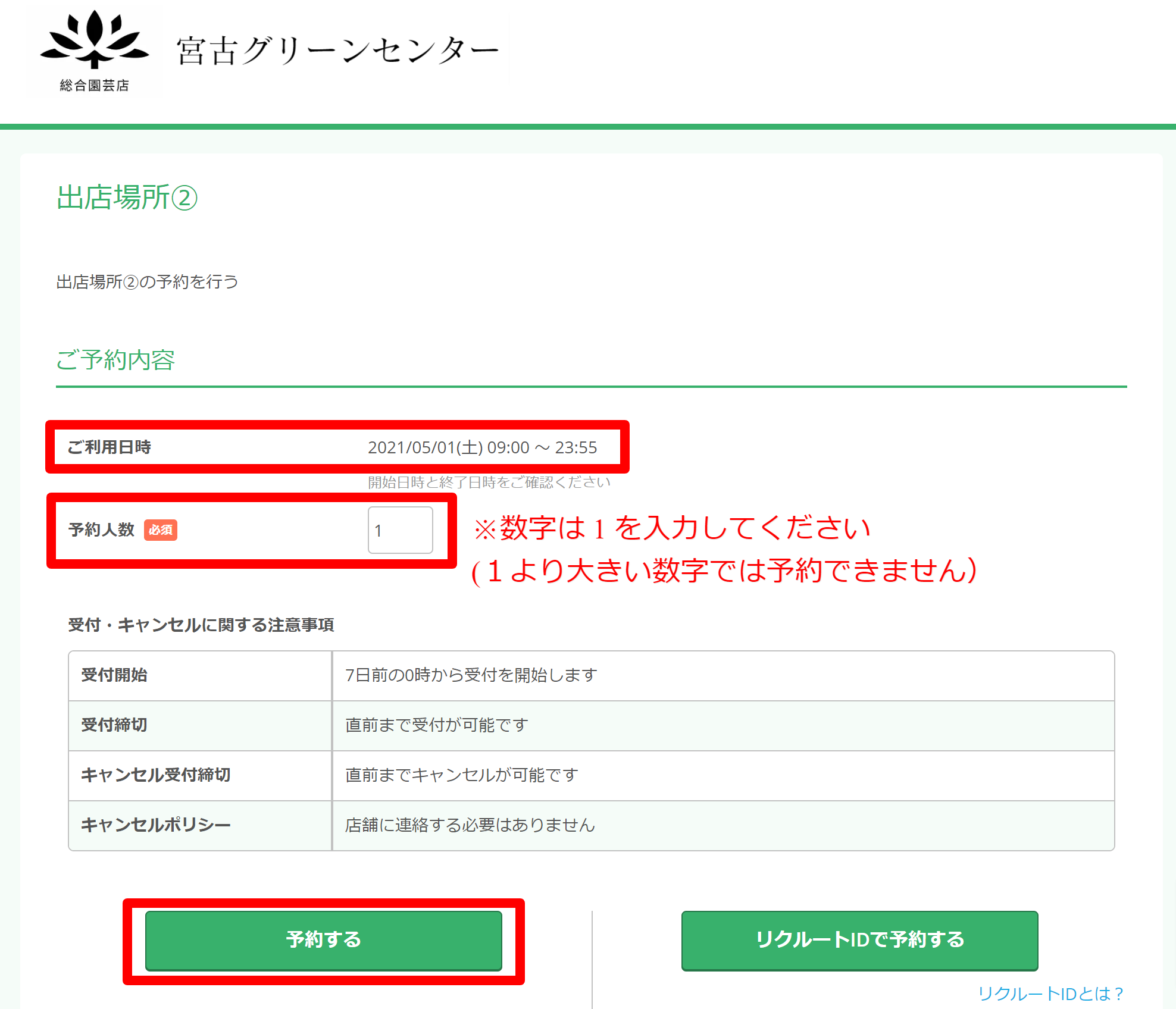
Task: Click the lotus flower logo icon
Action: click(x=94, y=40)
